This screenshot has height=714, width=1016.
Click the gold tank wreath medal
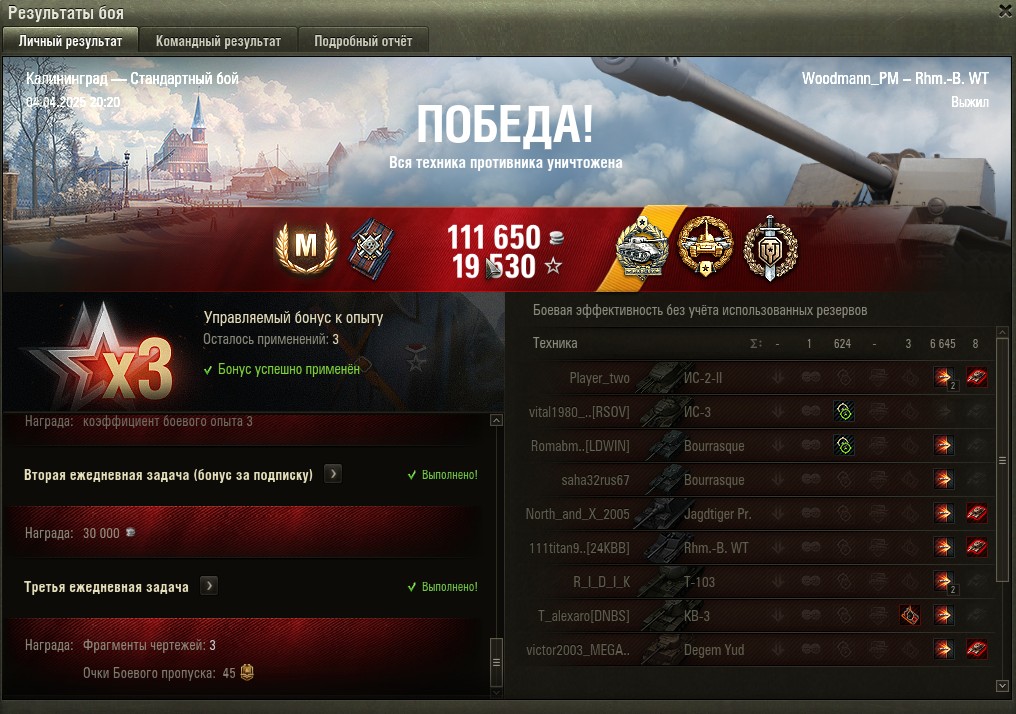[x=705, y=246]
